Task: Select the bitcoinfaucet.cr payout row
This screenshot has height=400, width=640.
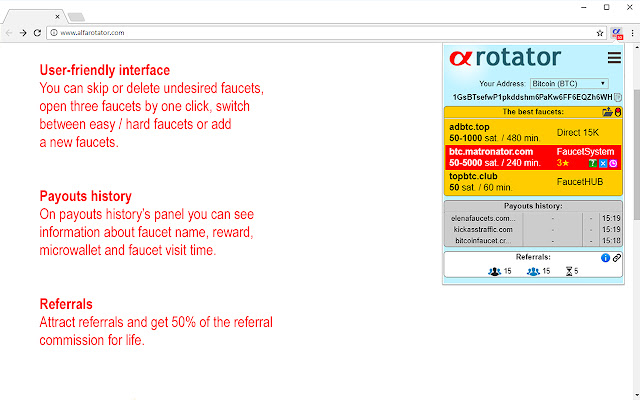Action: coord(533,241)
